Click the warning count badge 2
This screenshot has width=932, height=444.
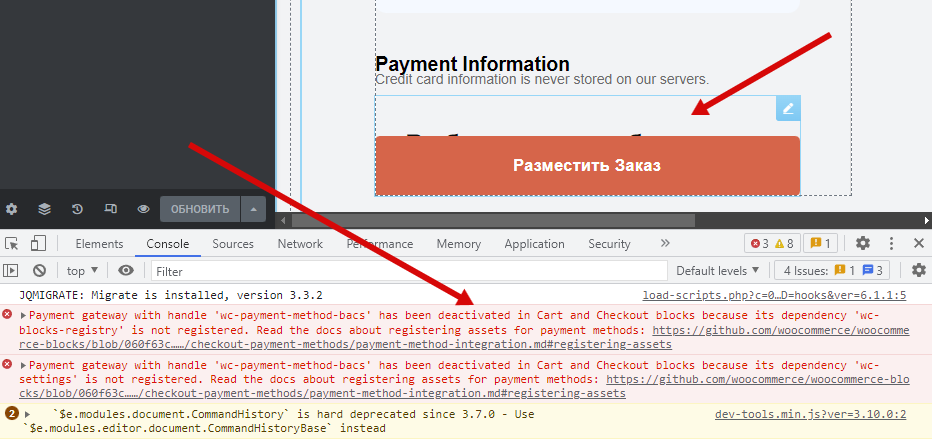tap(11, 414)
